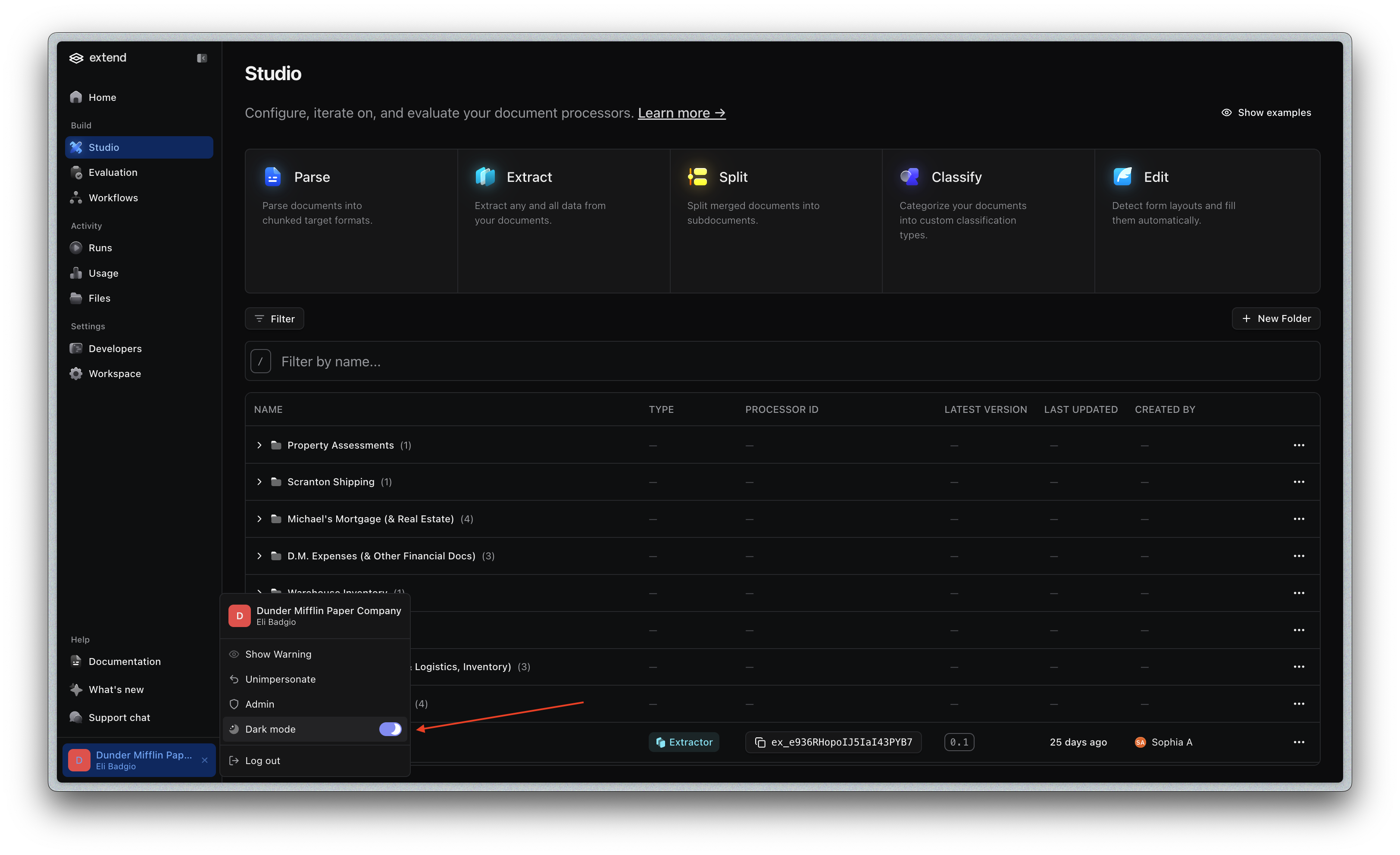Viewport: 1400px width, 855px height.
Task: Click the "PROCESSOR ID" column header
Action: 782,409
